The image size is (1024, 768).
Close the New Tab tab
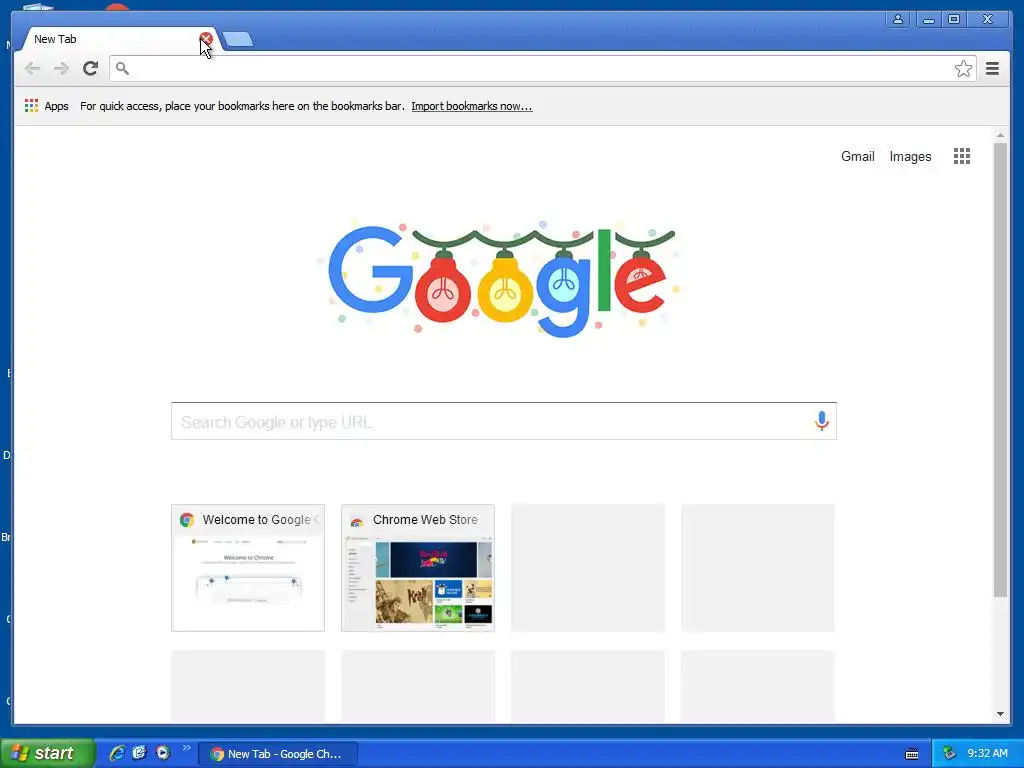[x=206, y=39]
